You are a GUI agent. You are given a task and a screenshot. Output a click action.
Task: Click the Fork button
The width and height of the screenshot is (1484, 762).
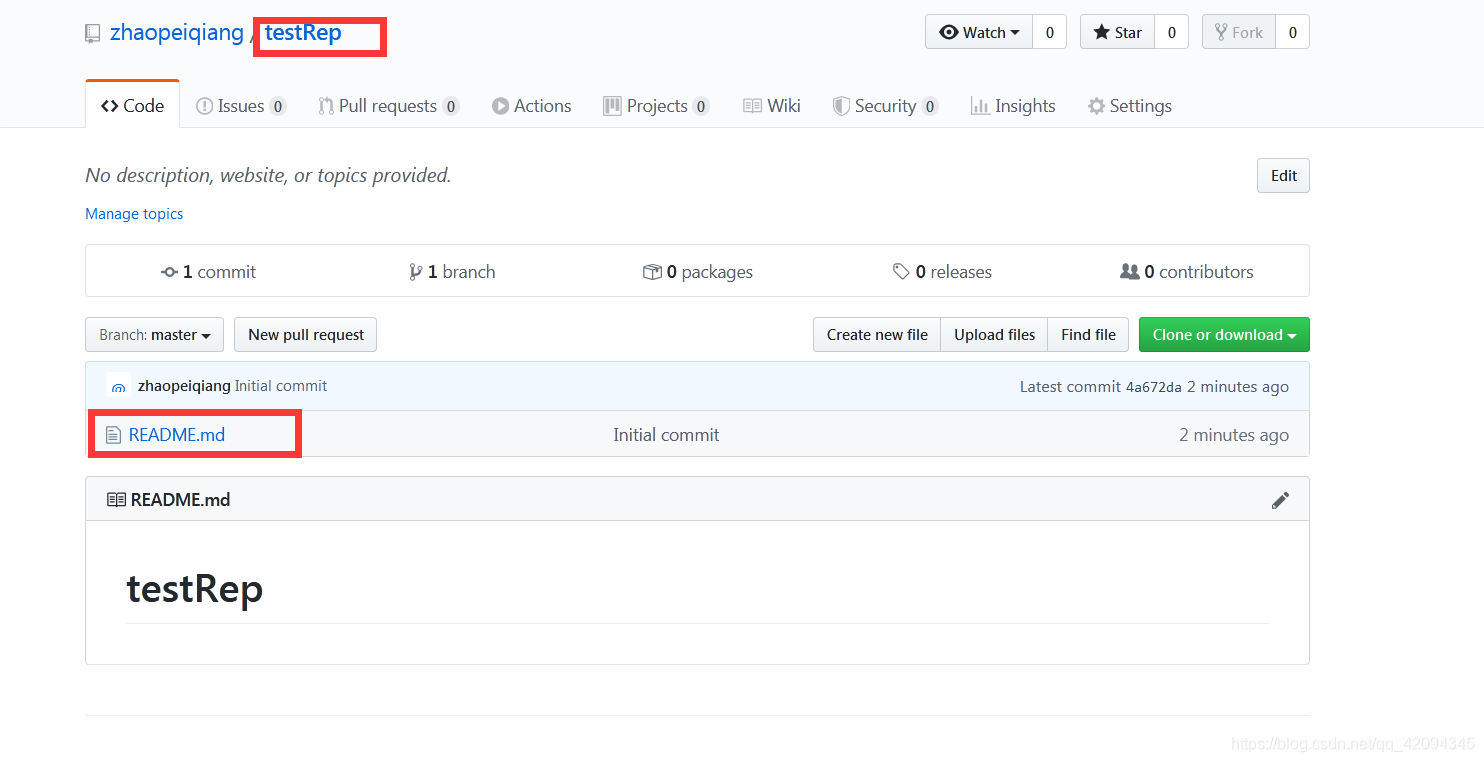tap(1238, 32)
